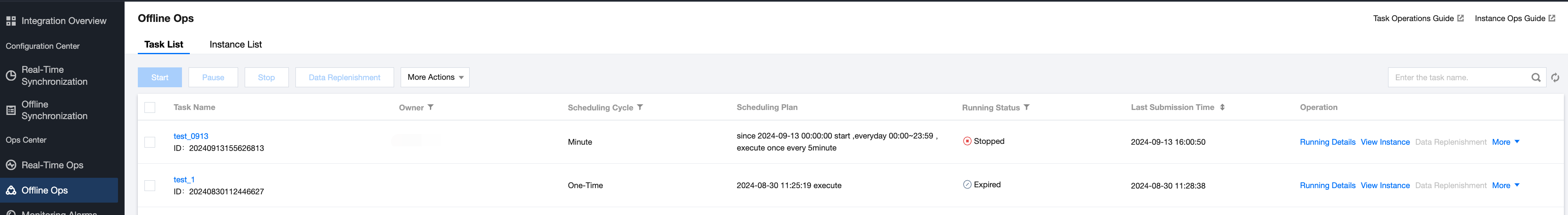Go to Real-Time Ops in sidebar
Image resolution: width=1568 pixels, height=215 pixels.
pyautogui.click(x=52, y=165)
